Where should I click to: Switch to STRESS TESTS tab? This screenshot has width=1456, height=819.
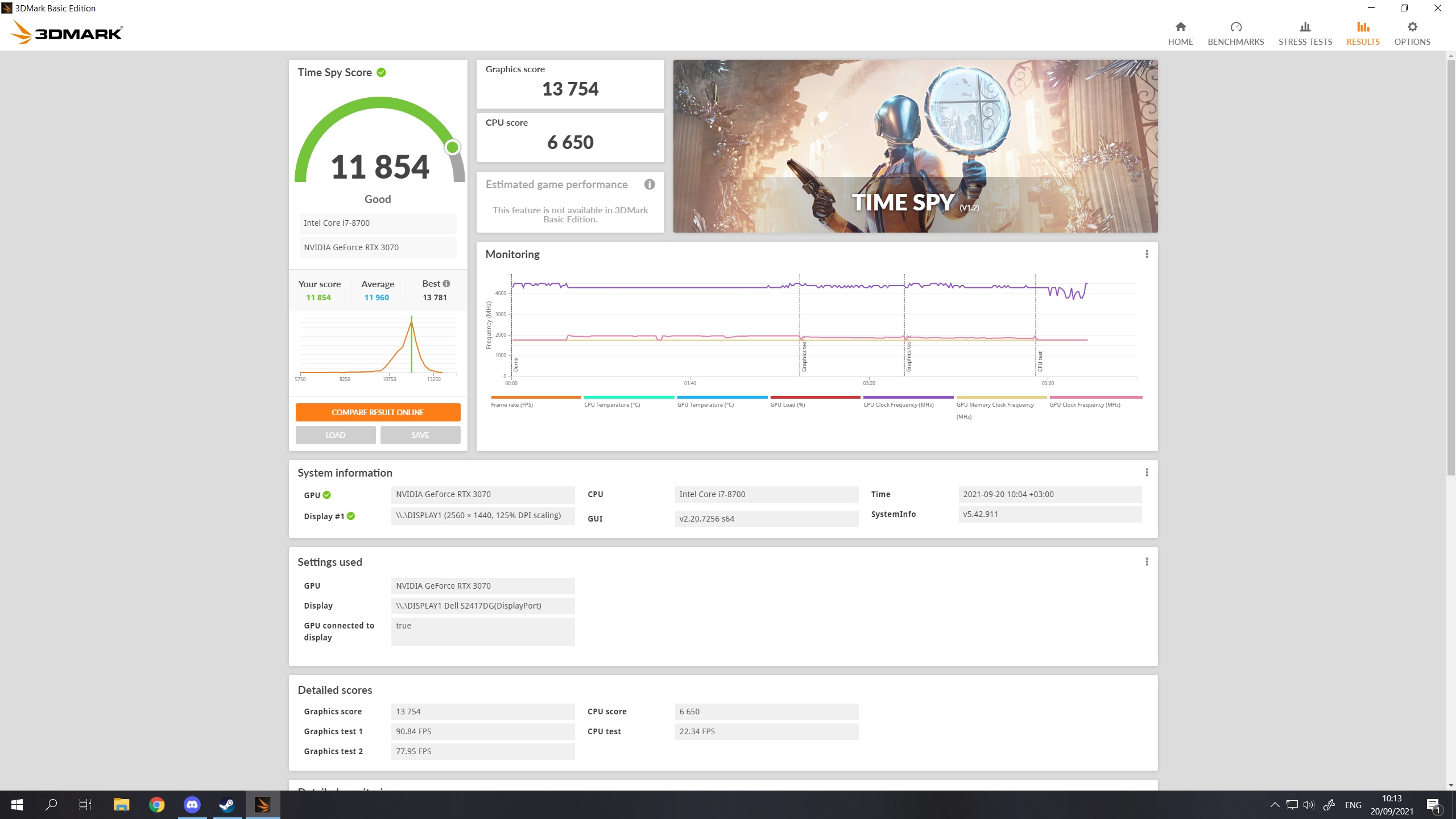[1305, 34]
